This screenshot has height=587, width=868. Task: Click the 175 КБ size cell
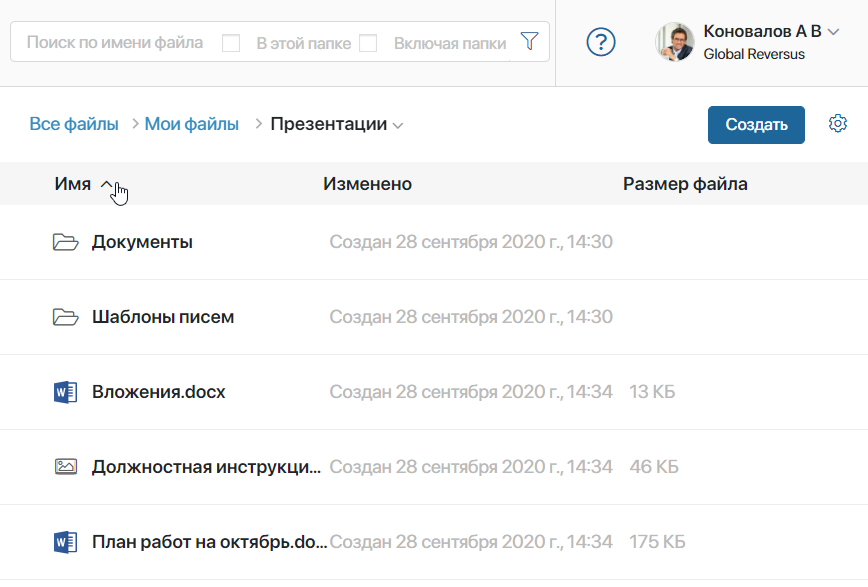(657, 542)
